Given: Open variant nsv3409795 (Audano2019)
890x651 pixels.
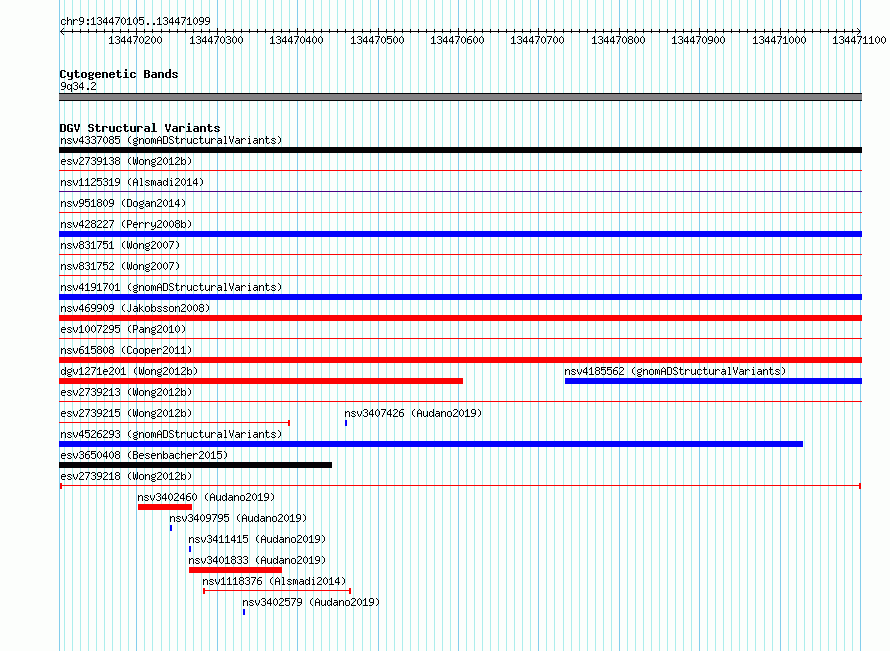Looking at the screenshot, I should click(x=238, y=518).
